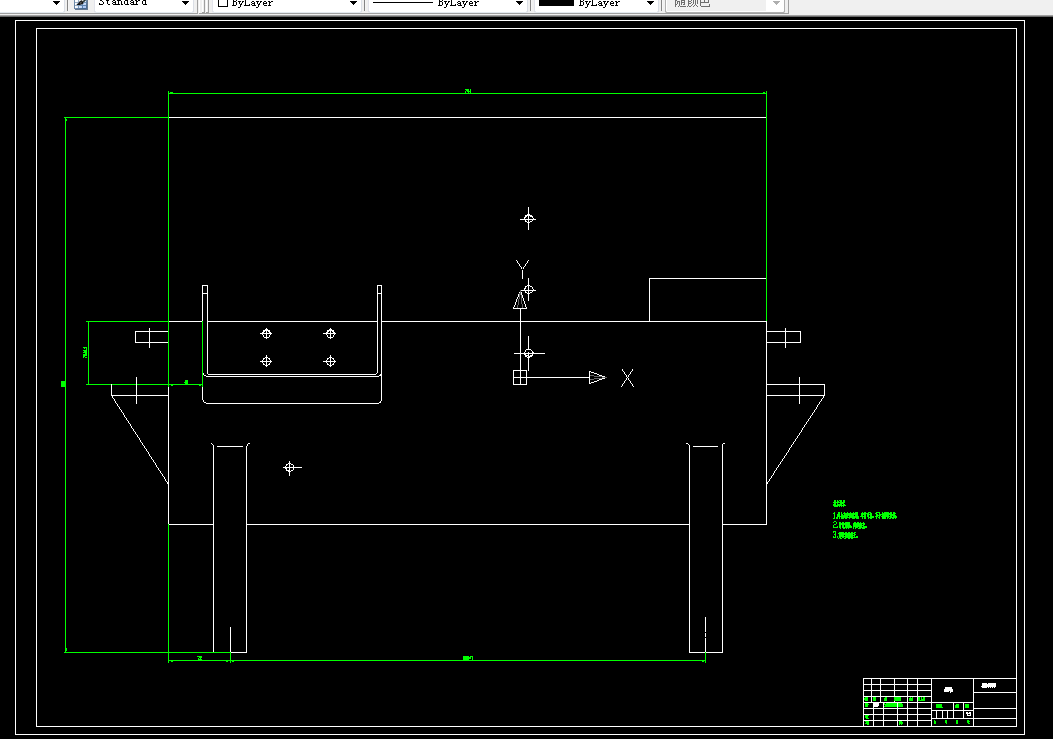Expand the leftmost toolbar dropdown arrow

click(56, 4)
